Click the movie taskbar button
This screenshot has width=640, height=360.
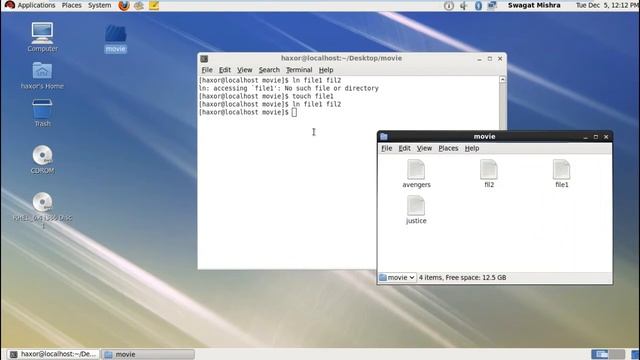pyautogui.click(x=148, y=354)
